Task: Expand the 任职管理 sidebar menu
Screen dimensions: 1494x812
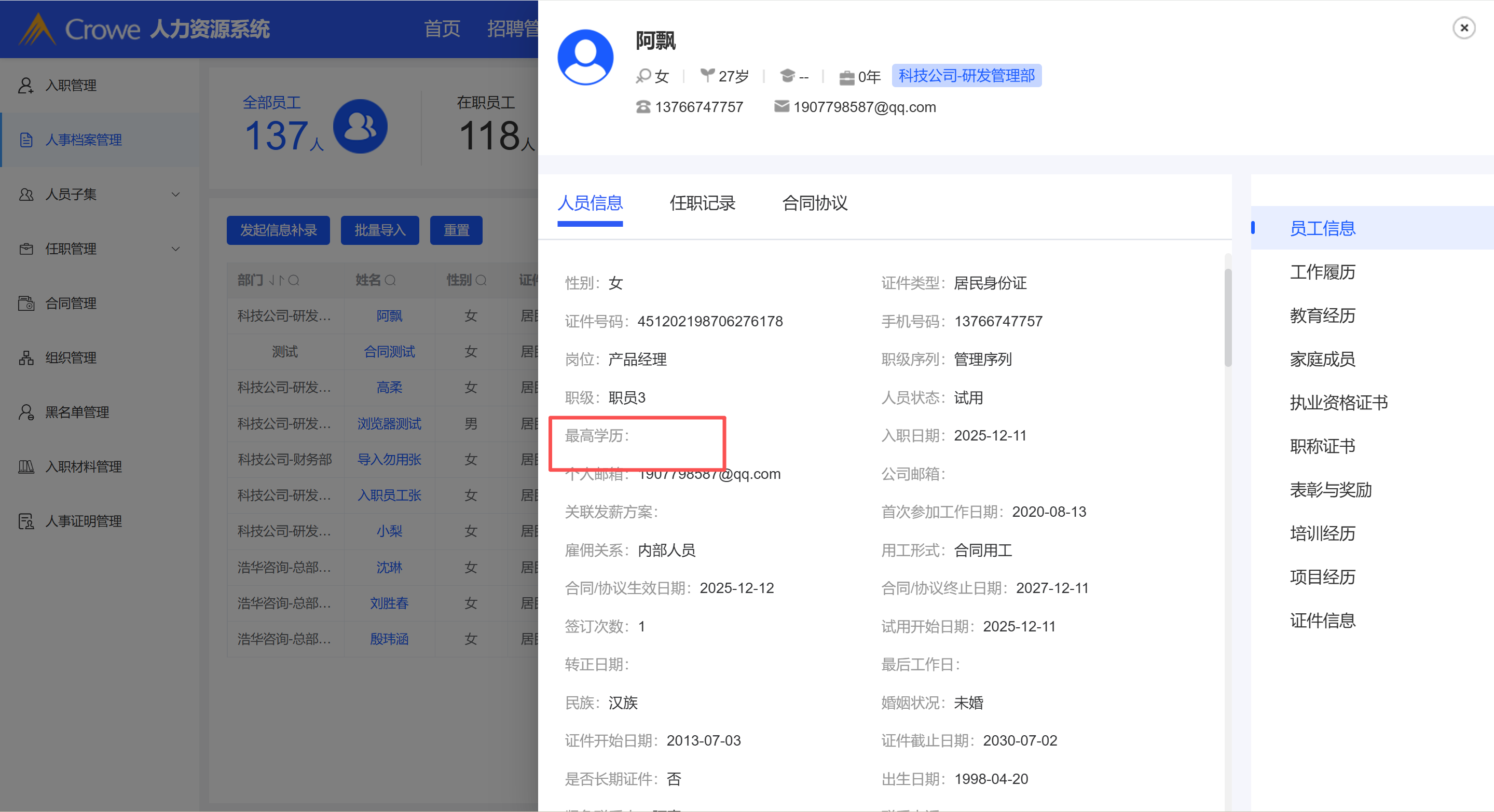Action: coord(175,249)
